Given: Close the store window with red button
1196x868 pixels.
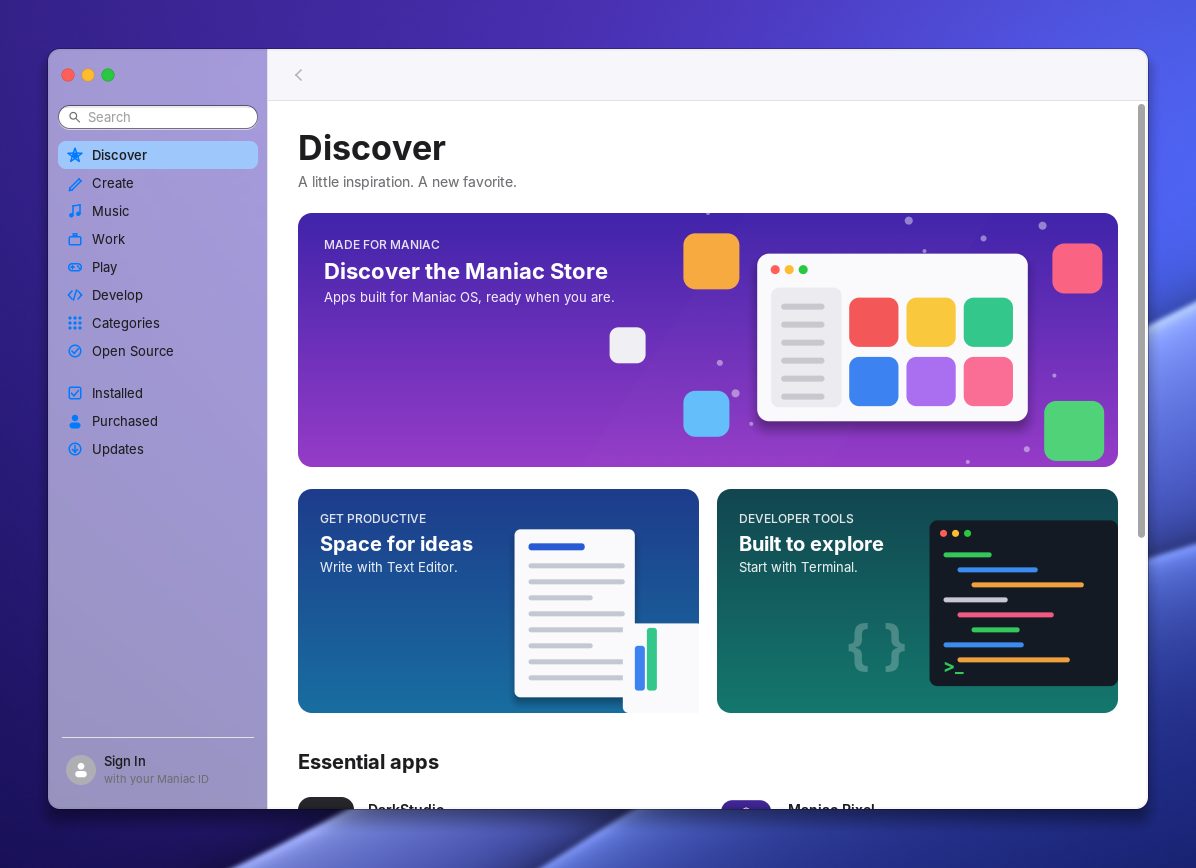Looking at the screenshot, I should [68, 75].
